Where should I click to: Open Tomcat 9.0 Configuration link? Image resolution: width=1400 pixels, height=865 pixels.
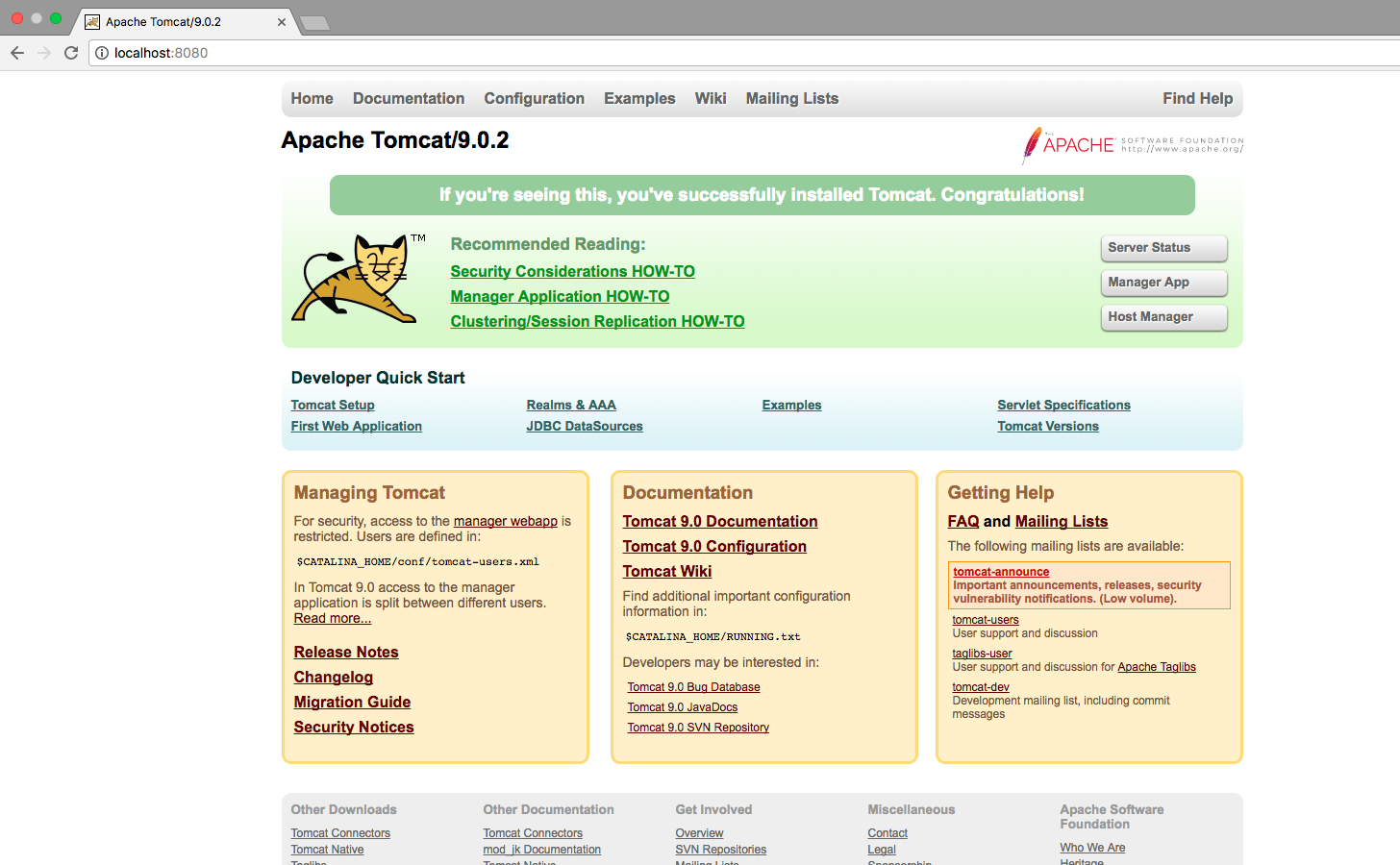tap(714, 547)
